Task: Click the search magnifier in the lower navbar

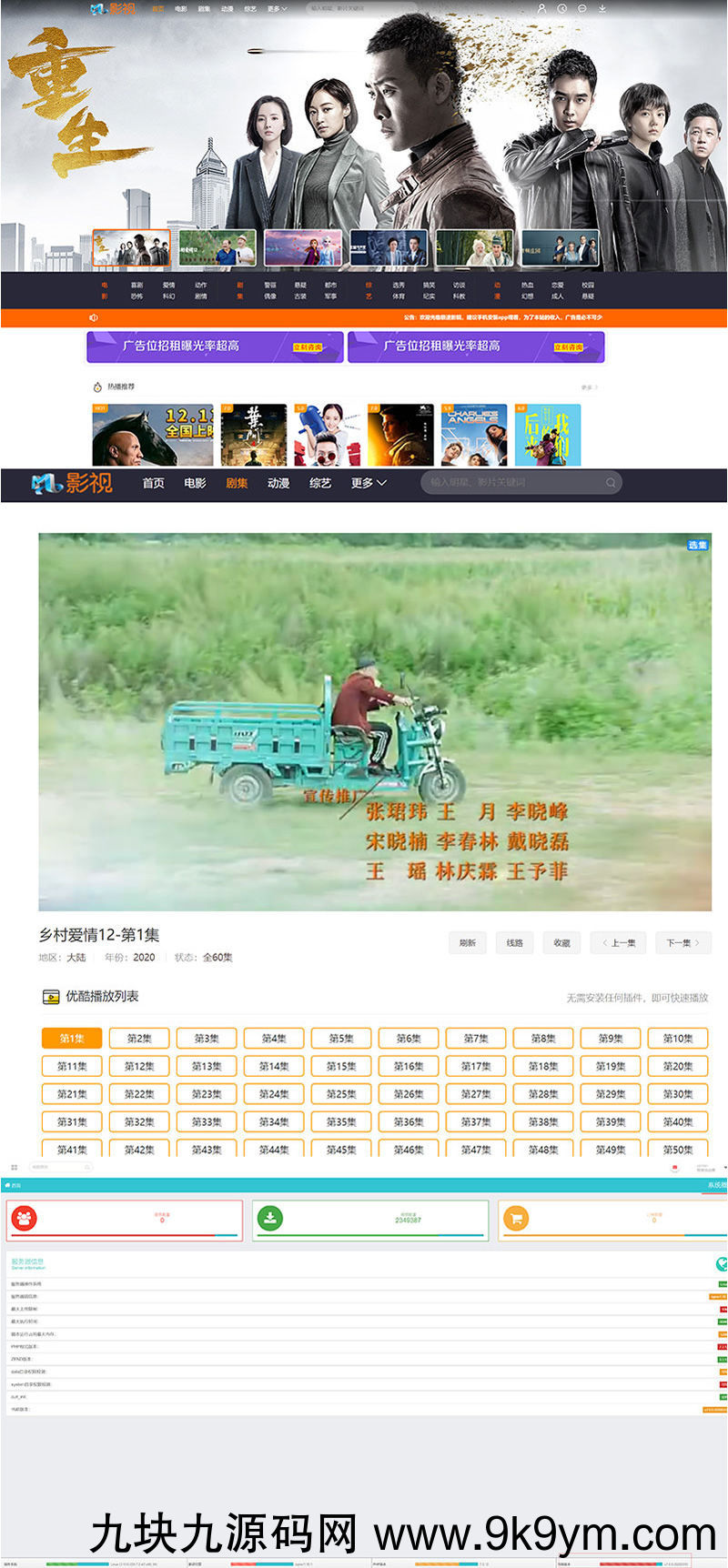Action: tap(611, 483)
